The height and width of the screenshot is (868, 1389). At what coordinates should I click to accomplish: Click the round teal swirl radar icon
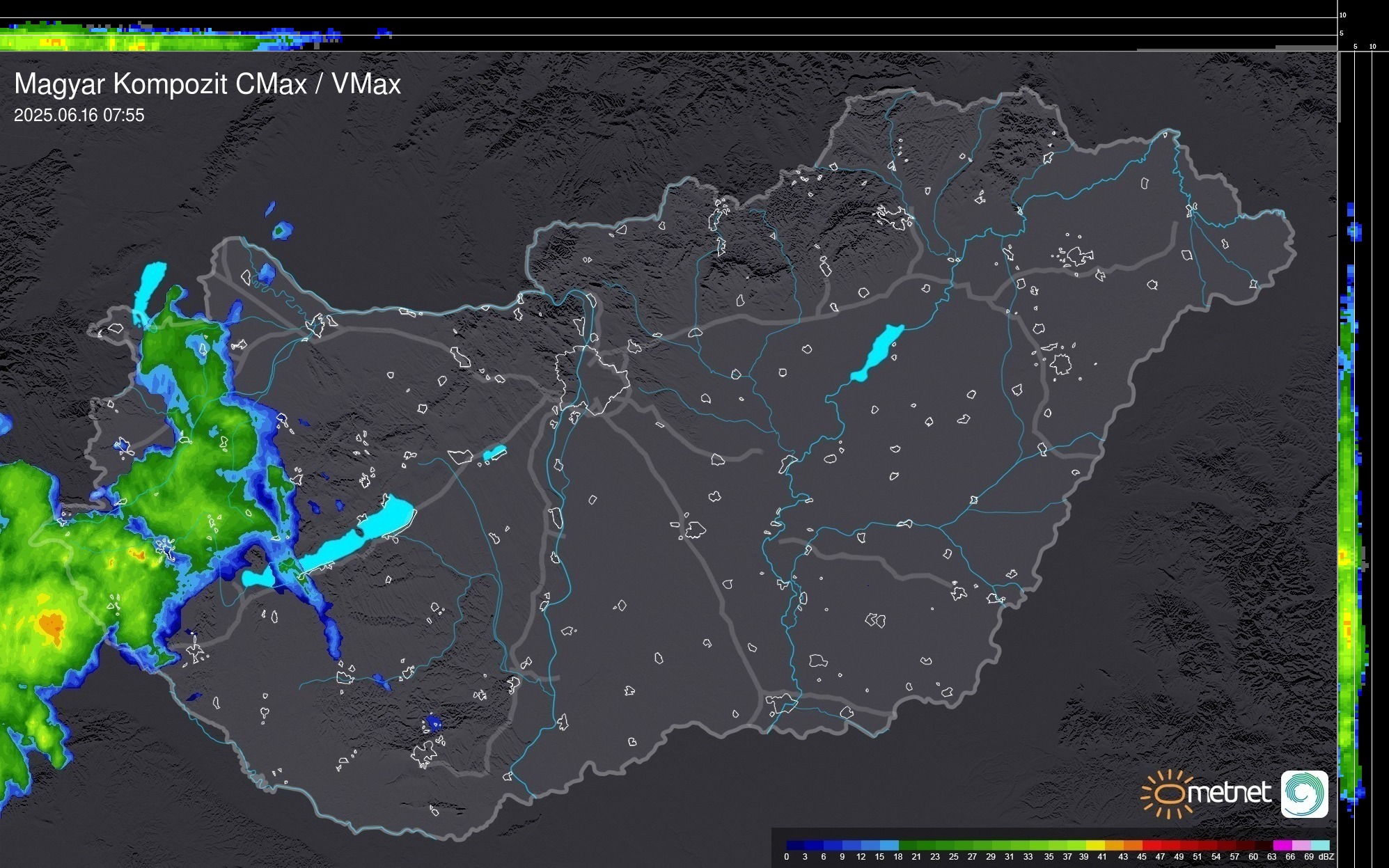[x=1304, y=794]
